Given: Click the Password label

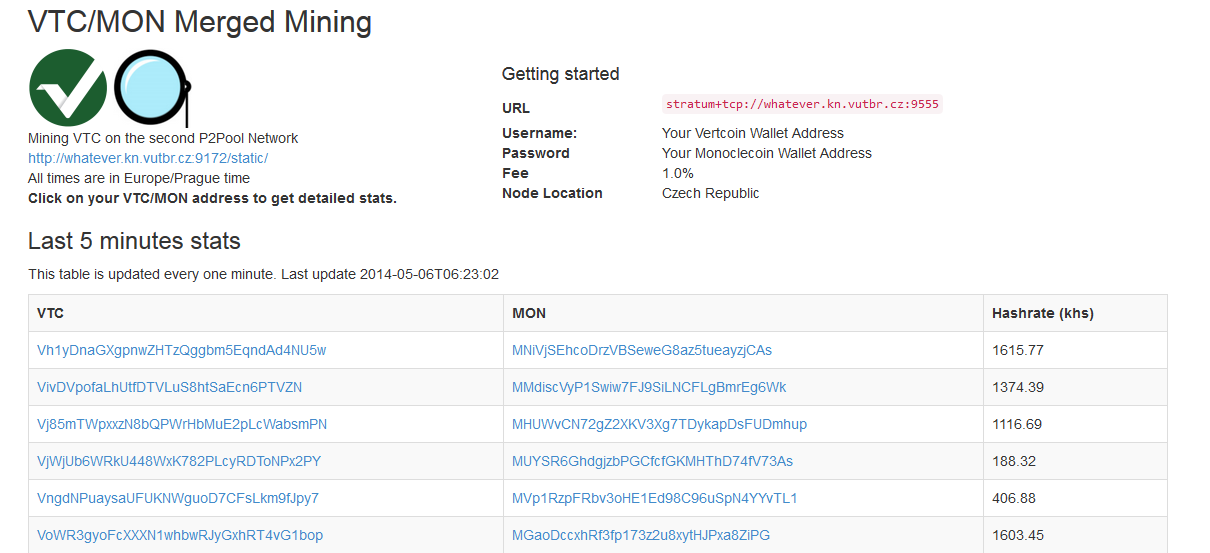Looking at the screenshot, I should [x=536, y=153].
